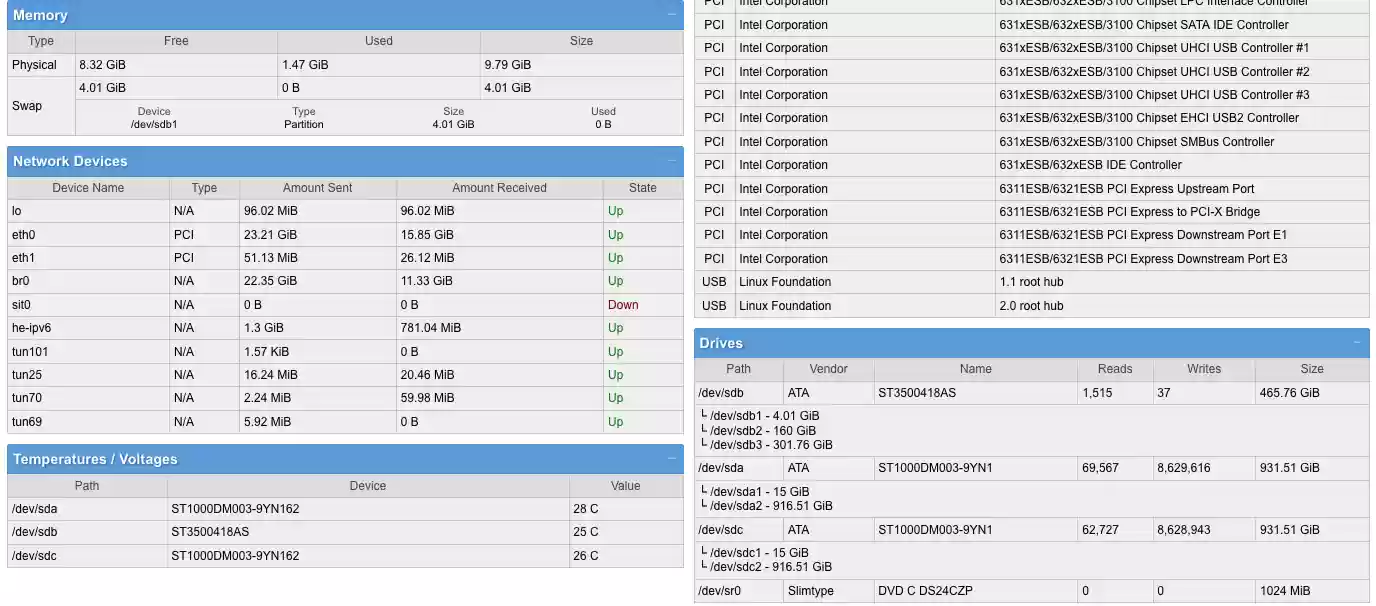Sort network devices by Device Name header
This screenshot has height=606, width=1376.
(86, 187)
